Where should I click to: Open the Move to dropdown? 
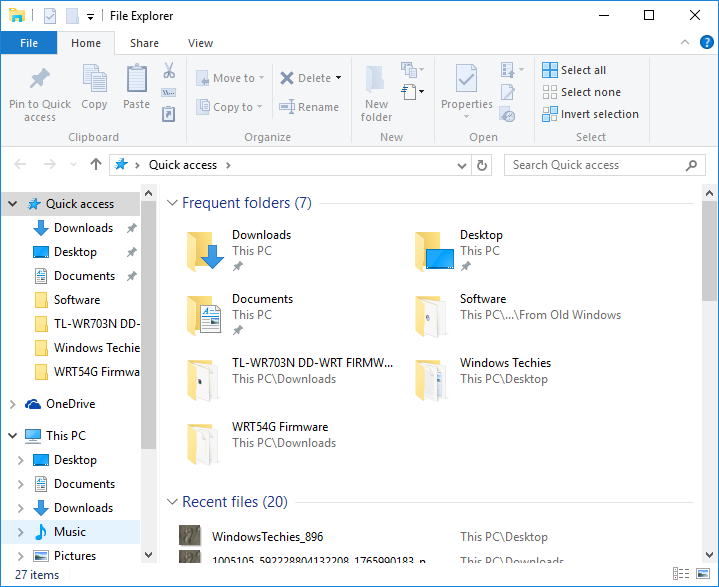(230, 78)
